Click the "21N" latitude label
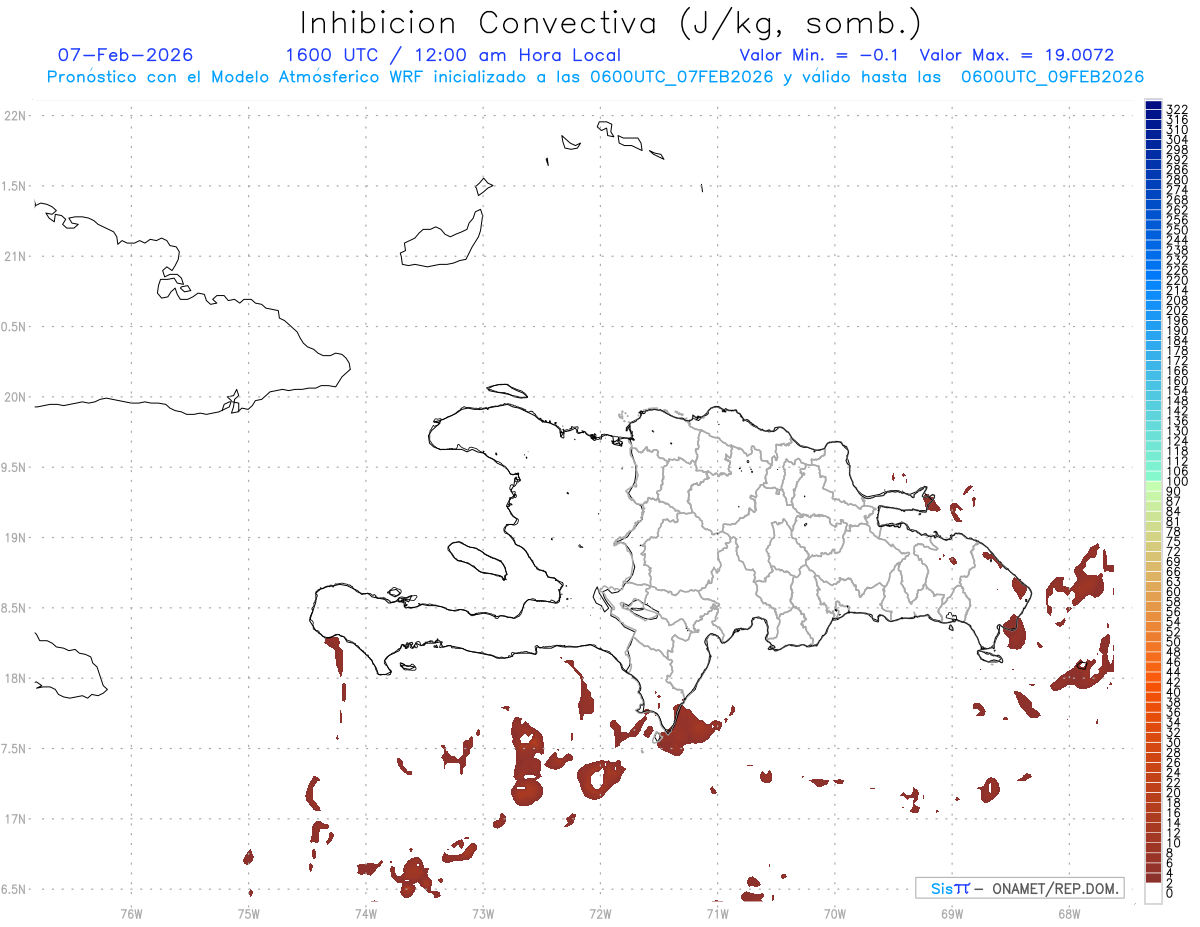This screenshot has width=1200, height=927. coord(15,256)
